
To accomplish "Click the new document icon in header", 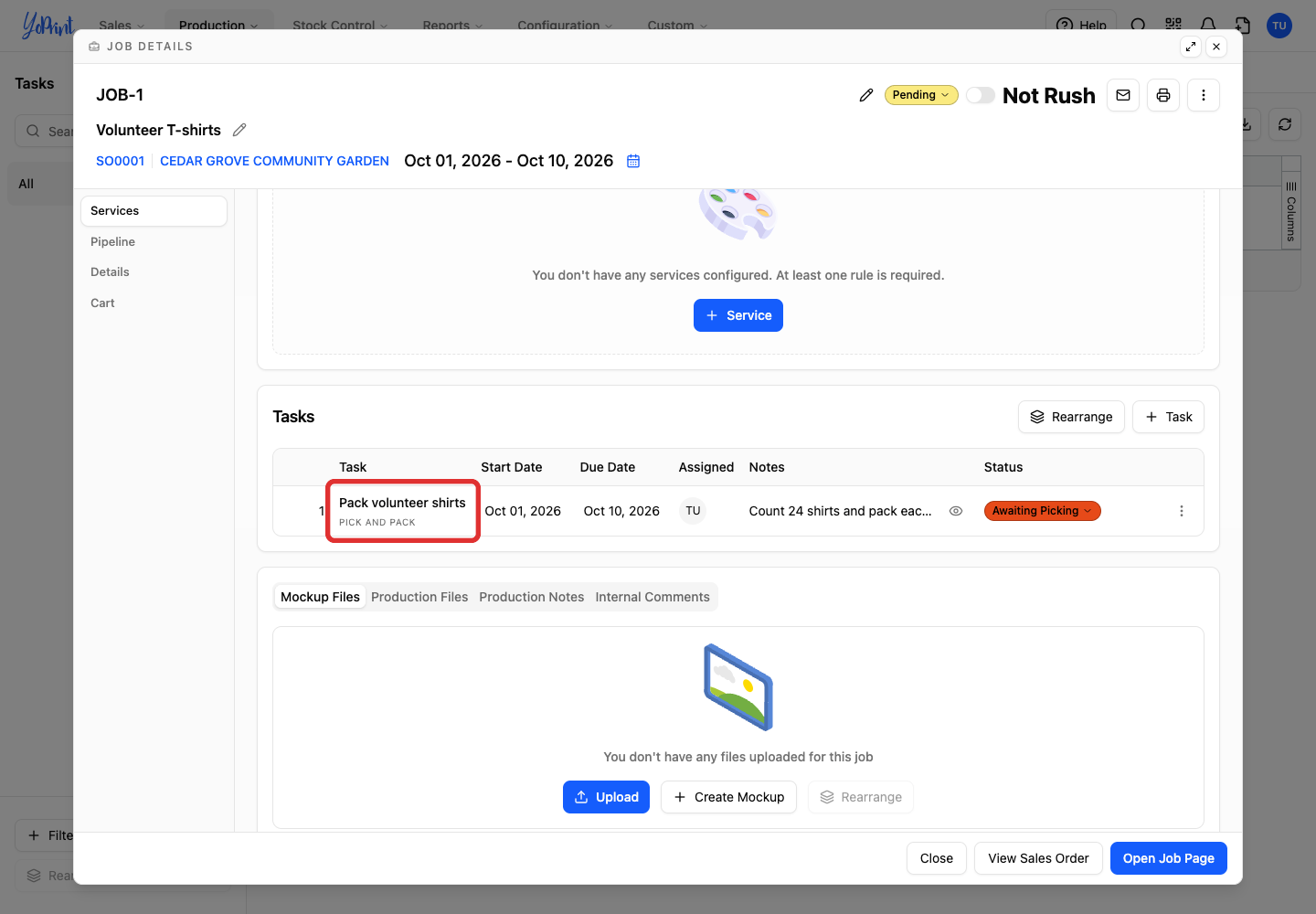I will pos(1243,25).
